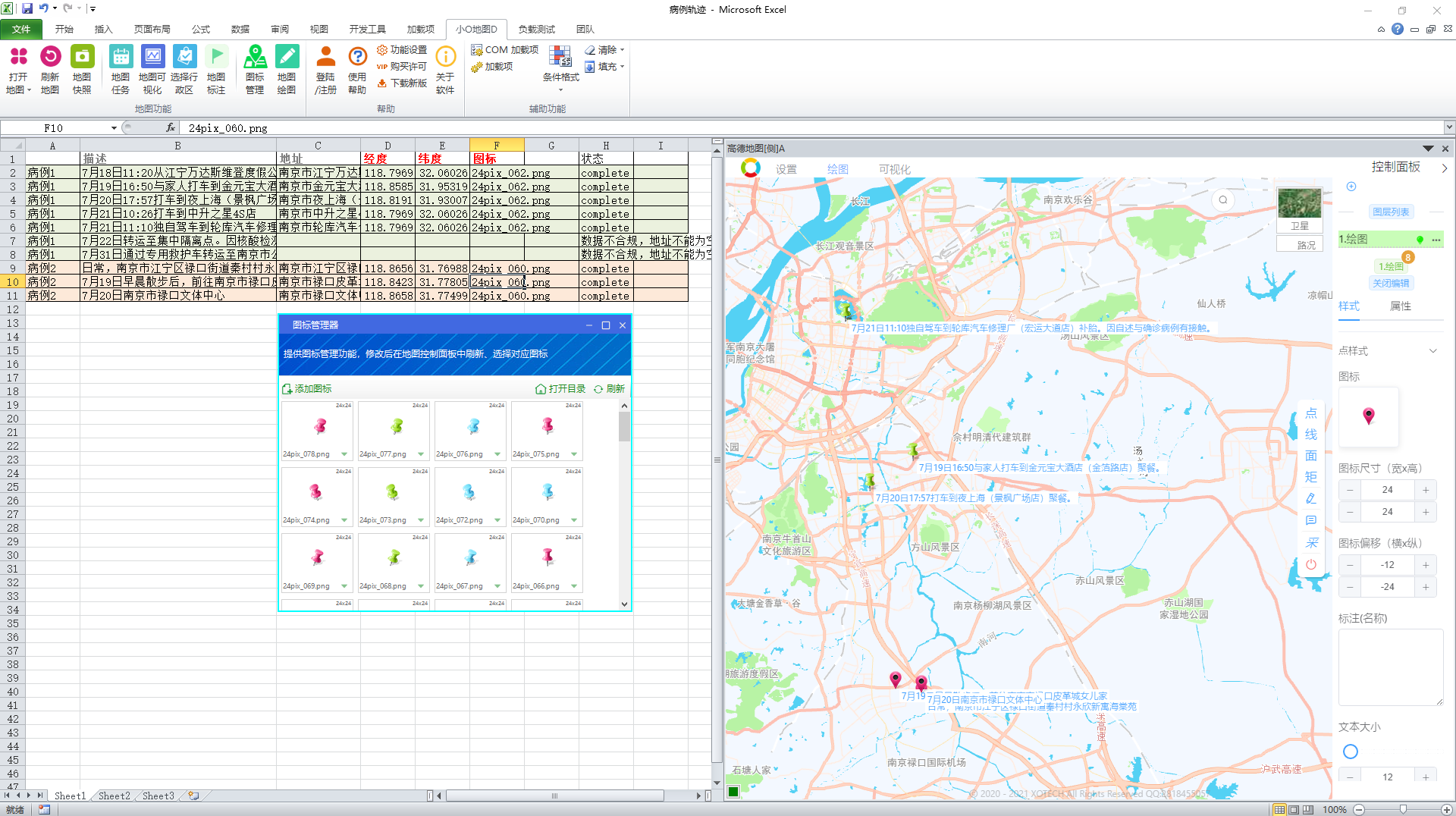Viewport: 1456px width, 816px height.
Task: Expand the 点样式 section chevron
Action: [x=1433, y=351]
